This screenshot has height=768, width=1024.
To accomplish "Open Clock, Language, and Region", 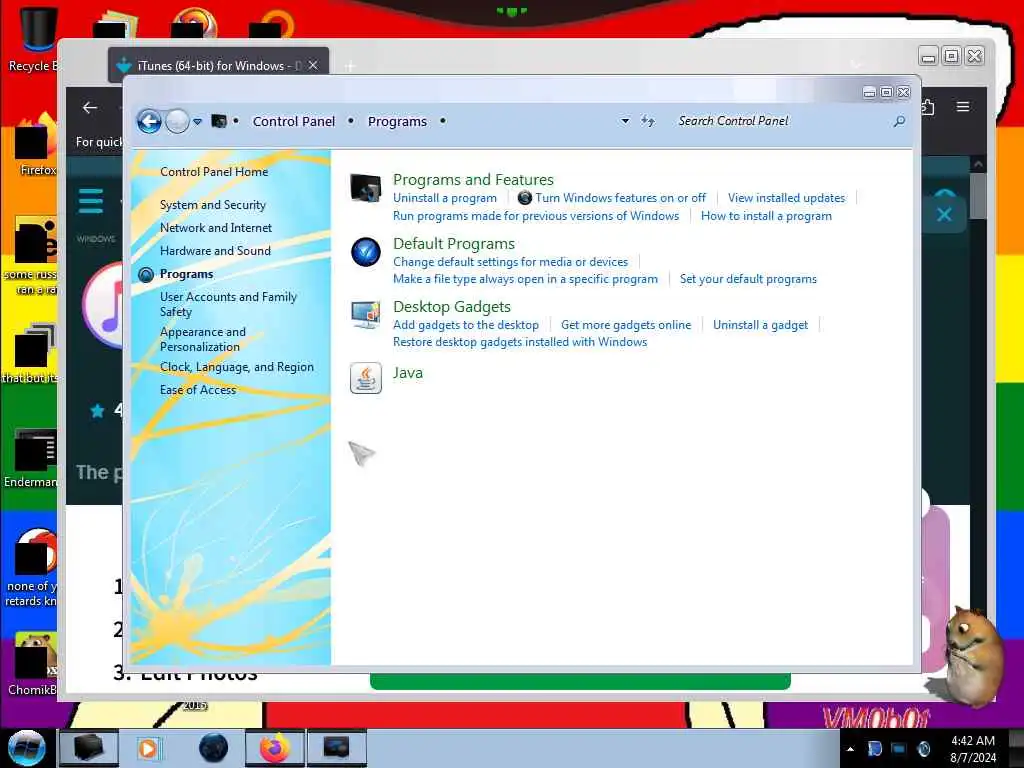I will coord(237,367).
